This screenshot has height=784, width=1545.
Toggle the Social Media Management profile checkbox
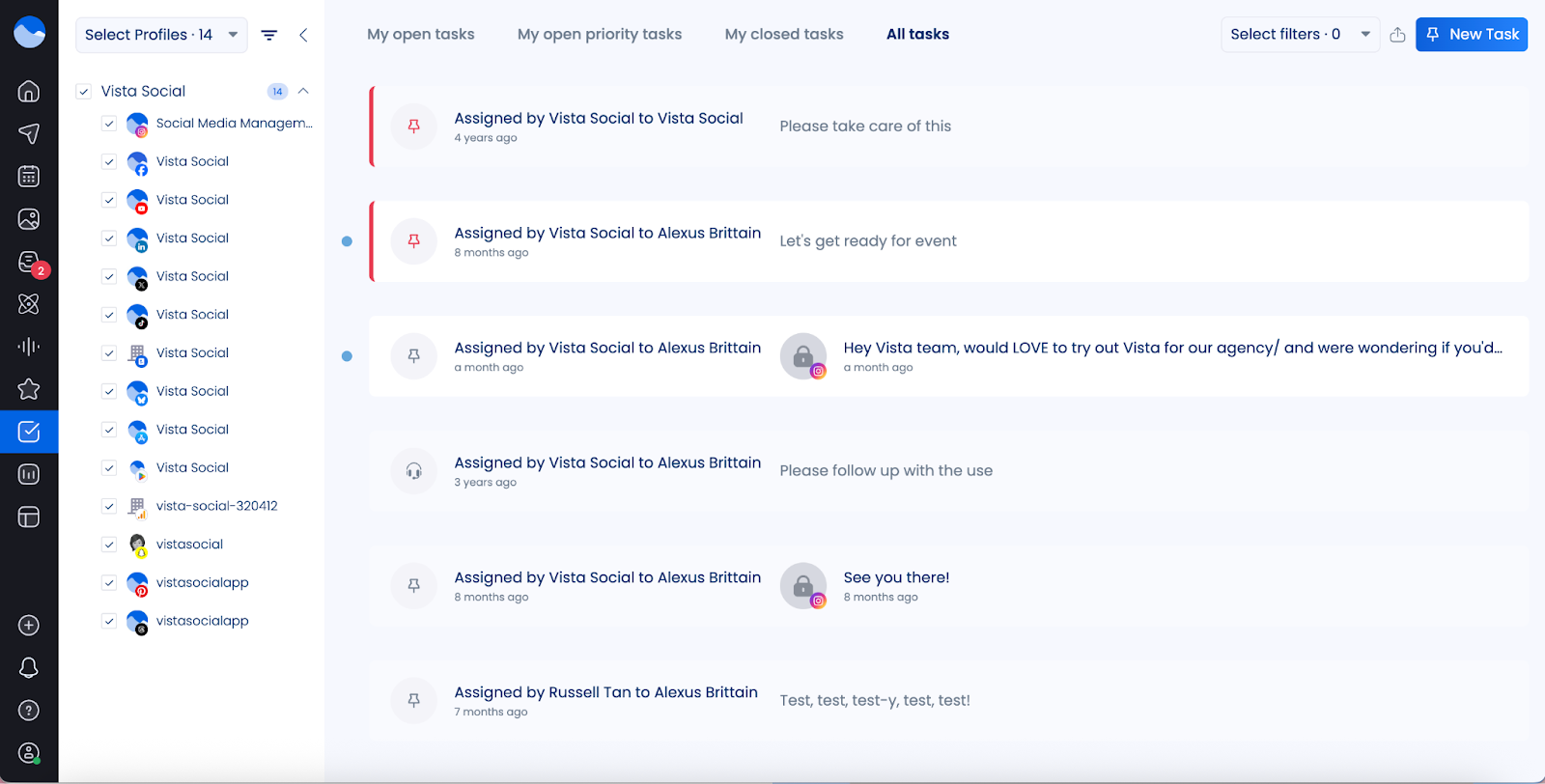coord(109,124)
